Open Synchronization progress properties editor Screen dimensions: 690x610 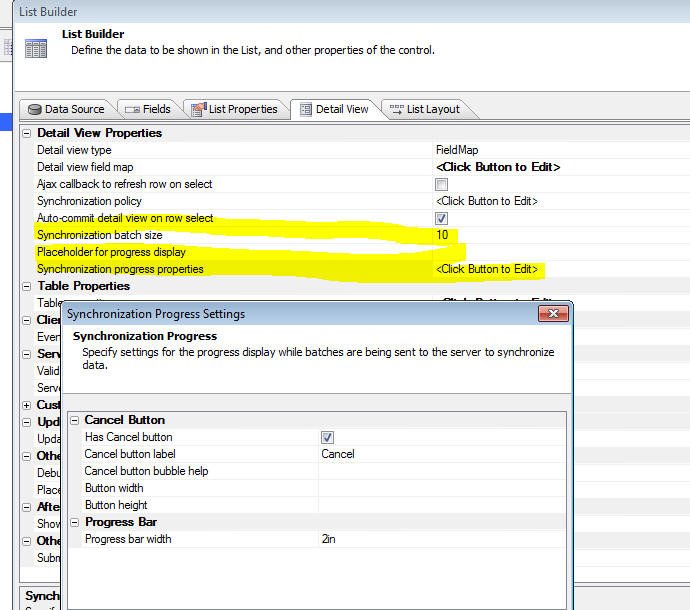point(487,269)
